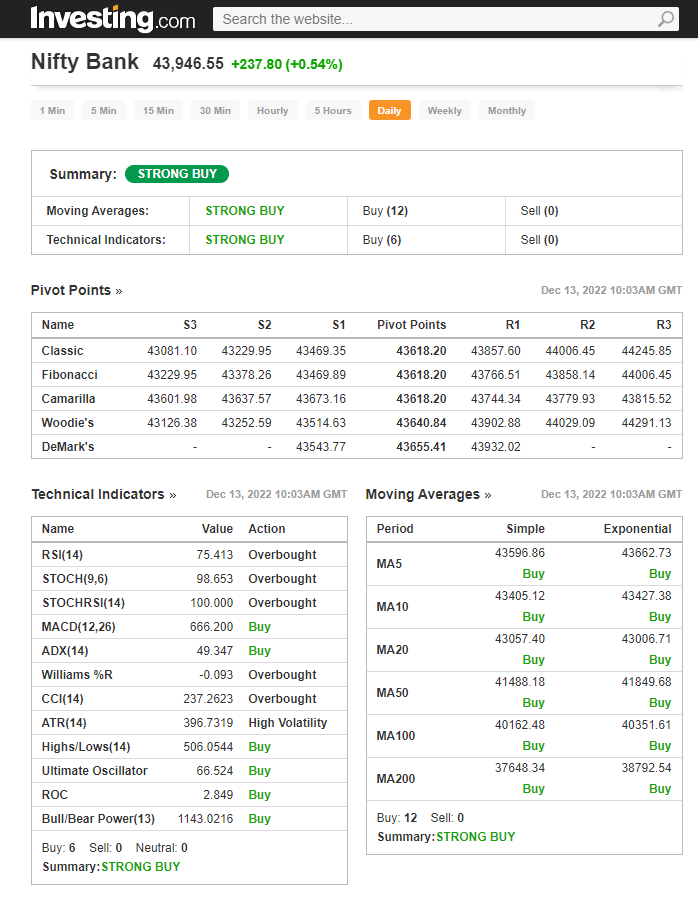Select the 30 Min timeframe tab
The height and width of the screenshot is (904, 698).
(216, 110)
